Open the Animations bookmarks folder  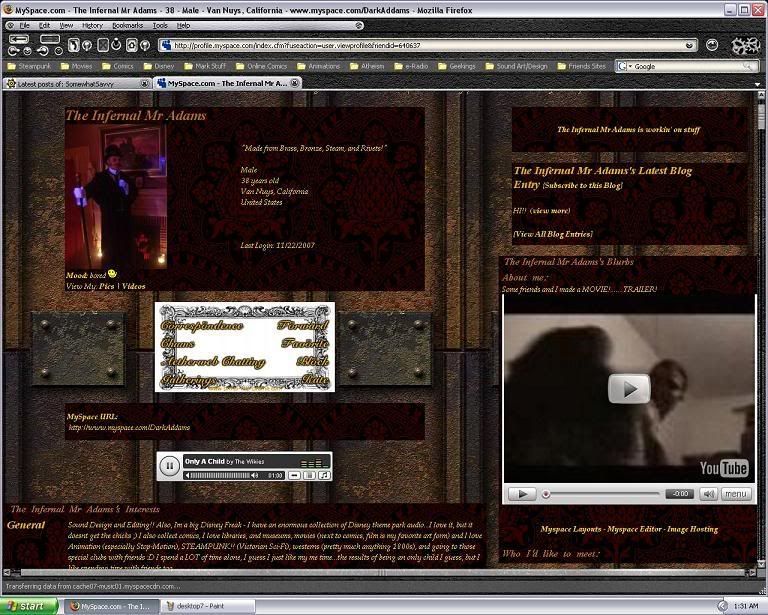coord(318,66)
